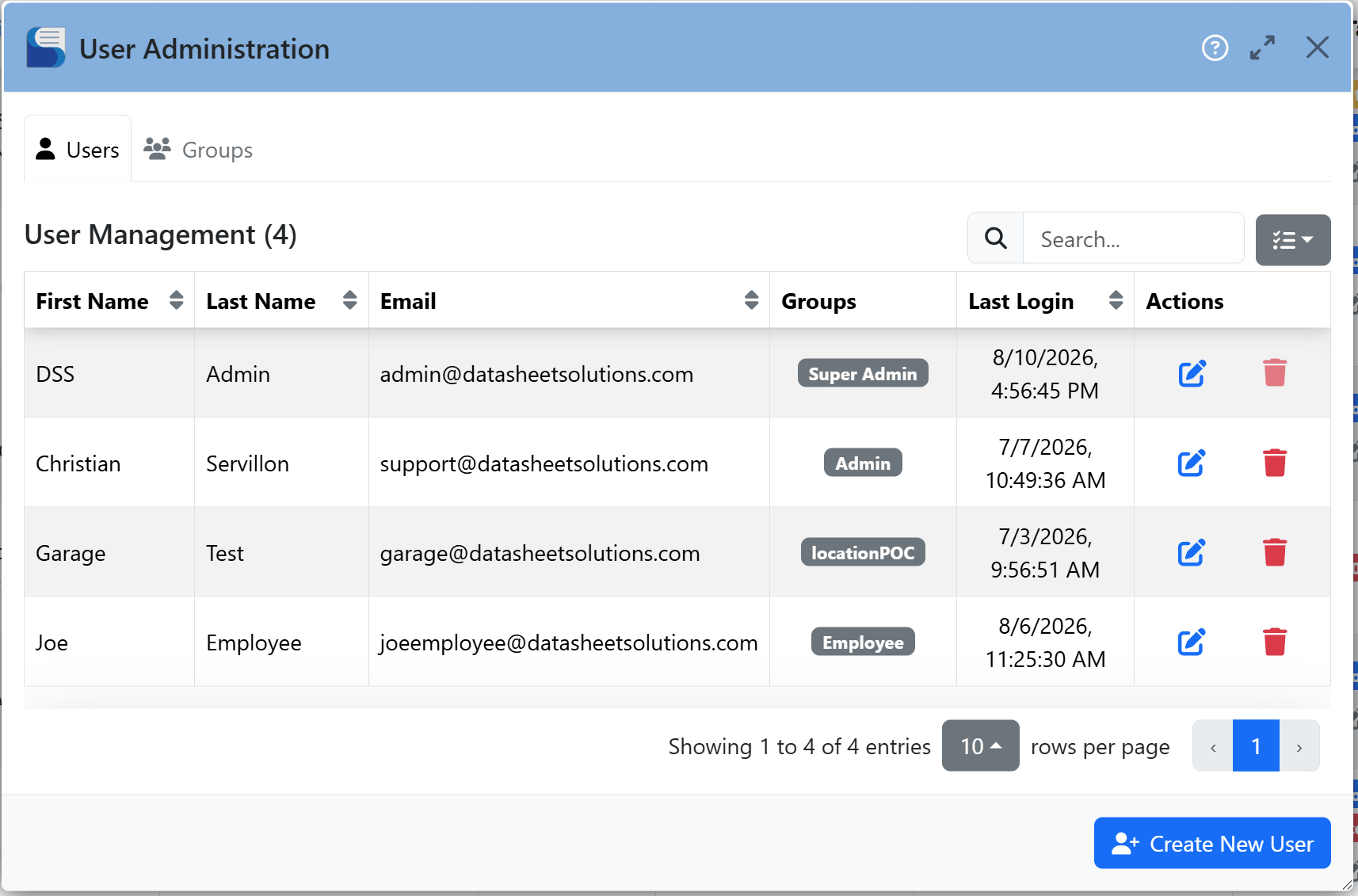1358x896 pixels.
Task: Edit the DSS Admin user
Action: (1192, 373)
